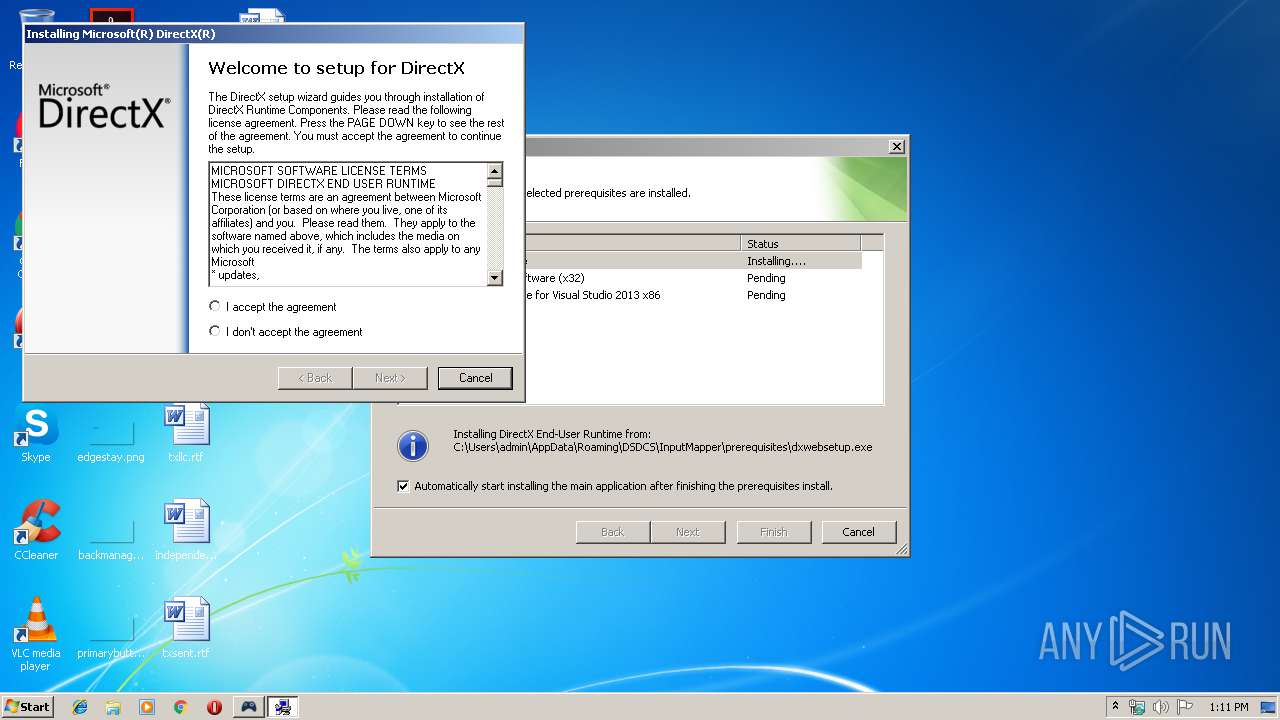Click Cancel in the DirectX setup dialog
This screenshot has width=1280, height=720.
tap(475, 378)
